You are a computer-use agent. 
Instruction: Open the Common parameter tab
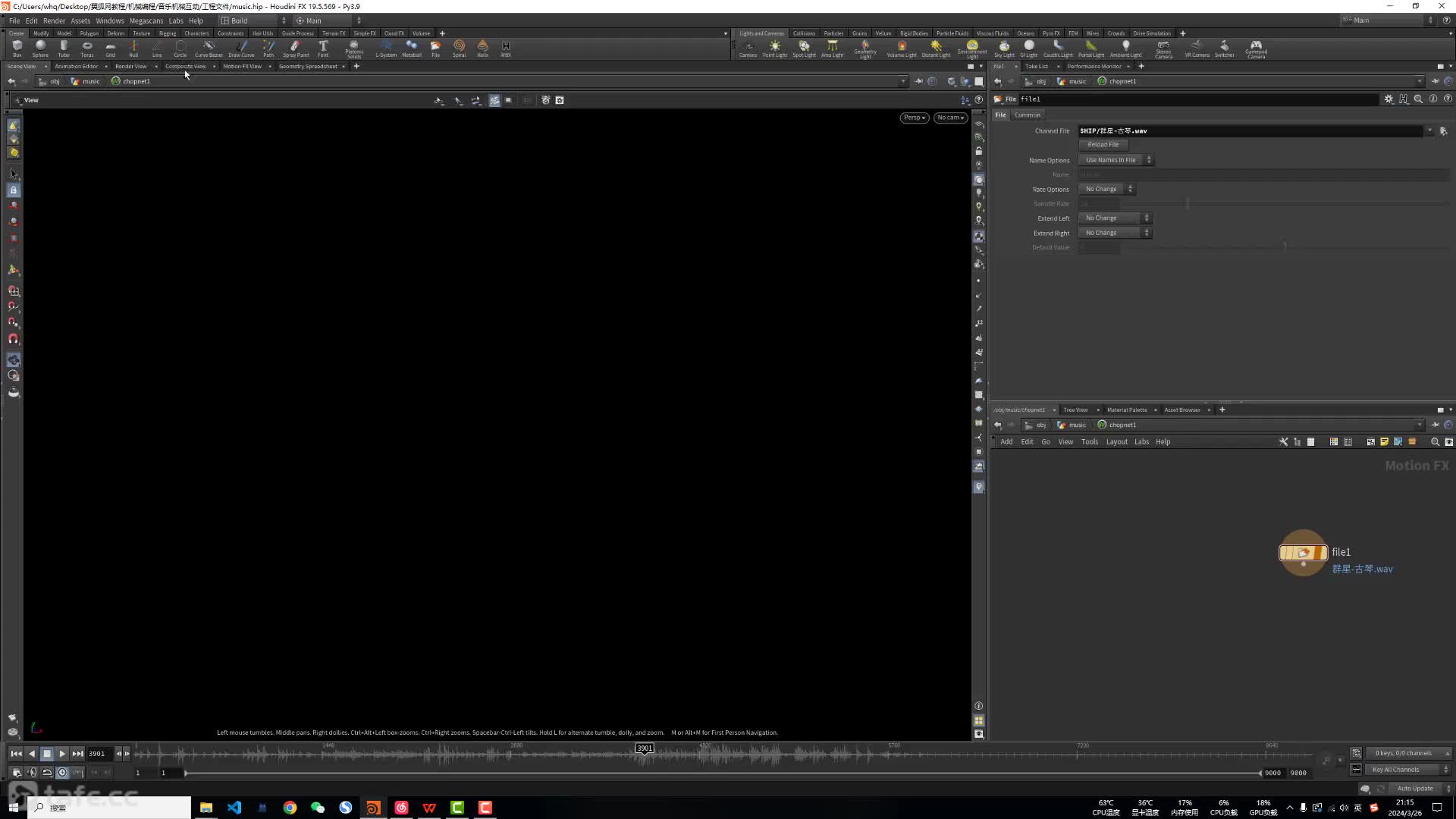point(1027,115)
